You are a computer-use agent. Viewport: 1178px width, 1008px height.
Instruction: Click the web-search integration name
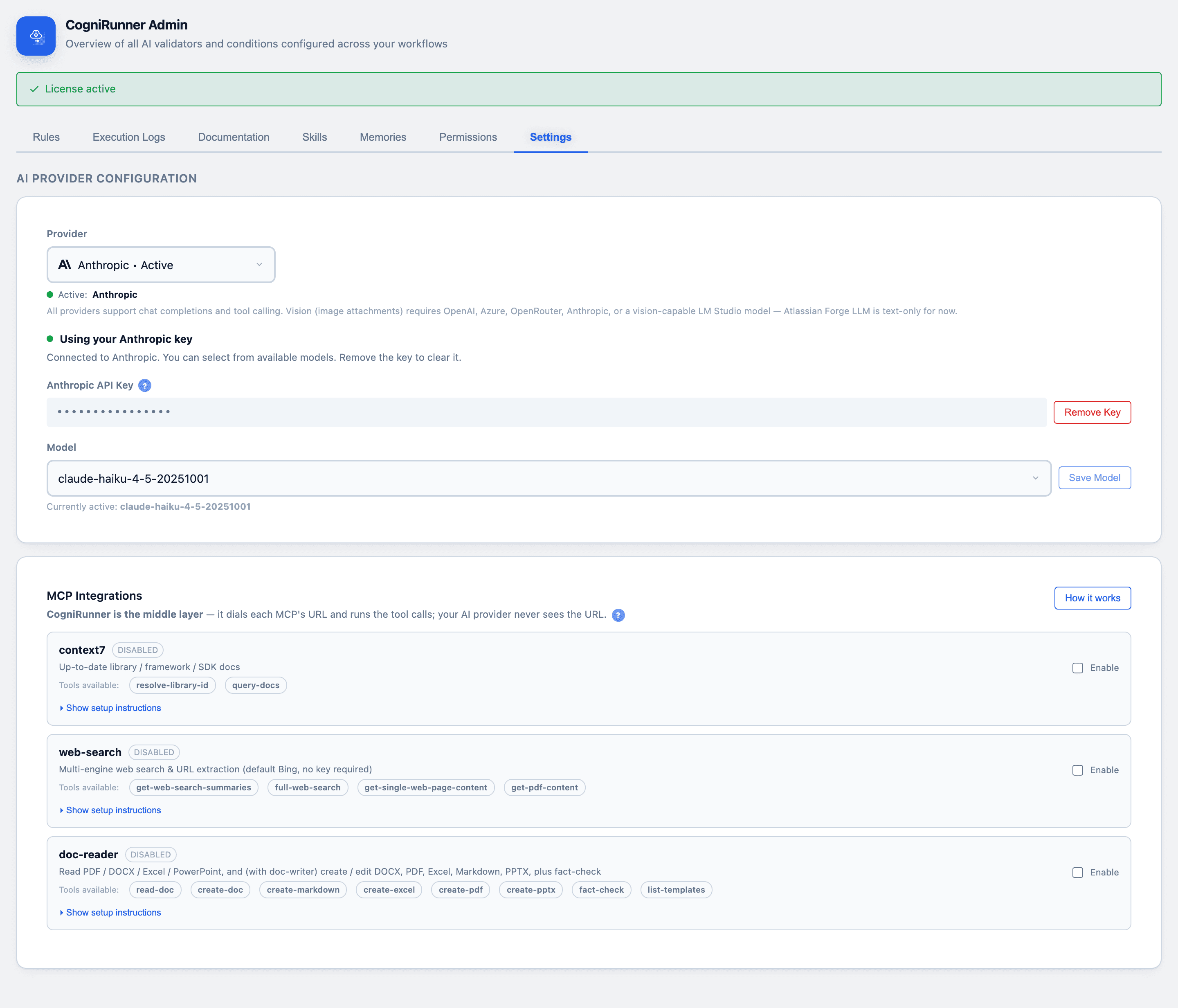pos(90,752)
